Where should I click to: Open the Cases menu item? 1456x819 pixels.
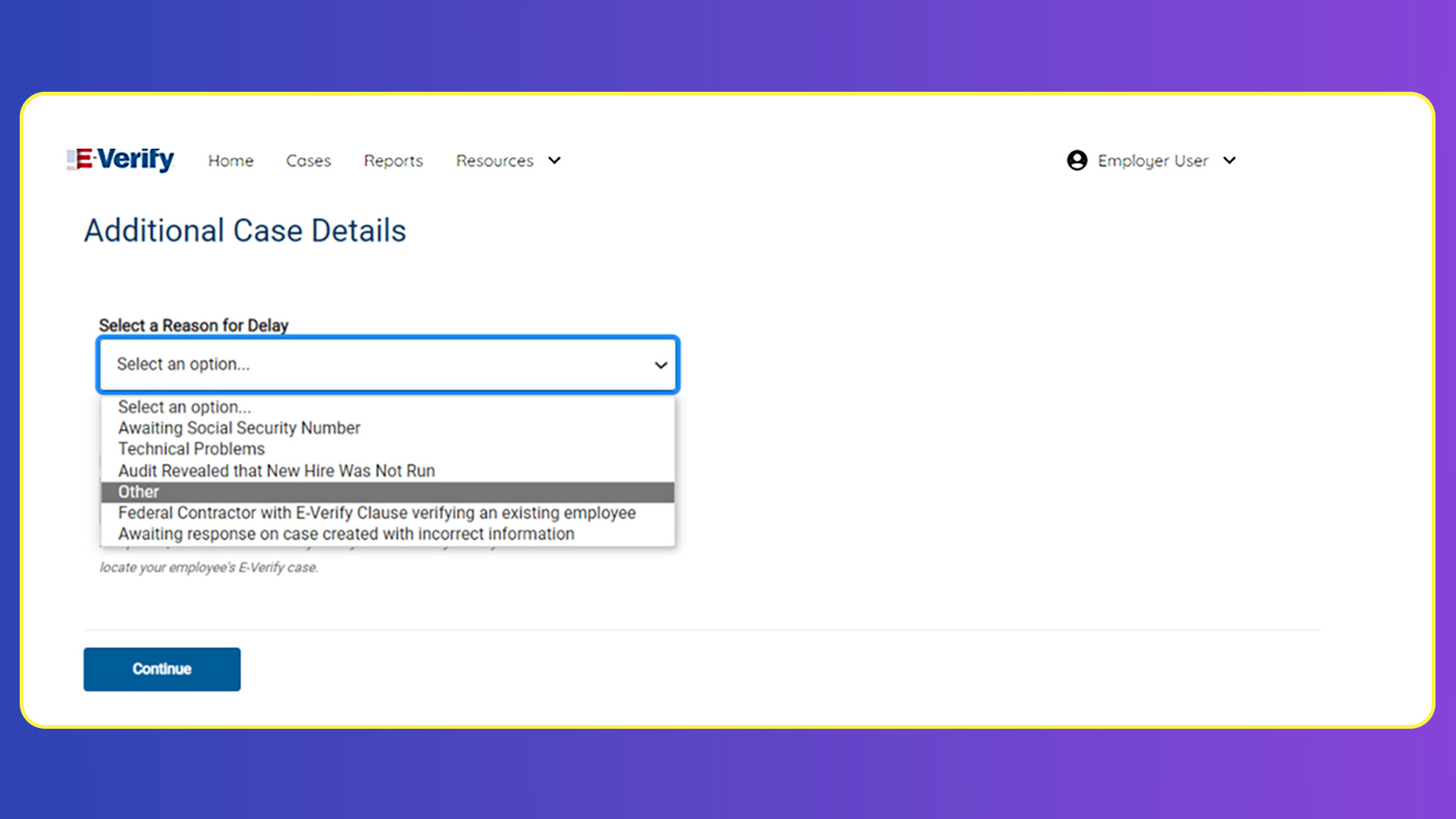[x=308, y=161]
